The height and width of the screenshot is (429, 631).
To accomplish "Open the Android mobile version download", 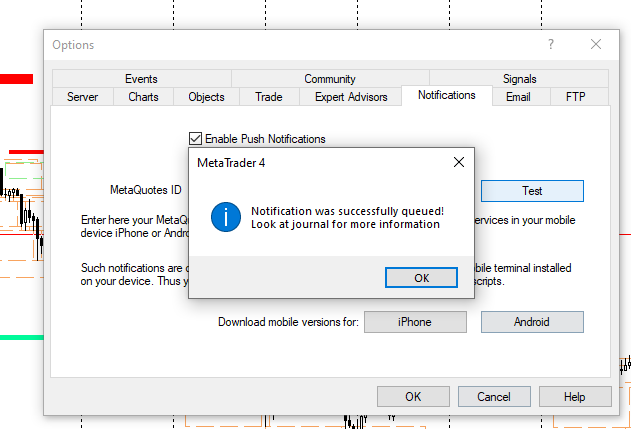I will [x=532, y=322].
